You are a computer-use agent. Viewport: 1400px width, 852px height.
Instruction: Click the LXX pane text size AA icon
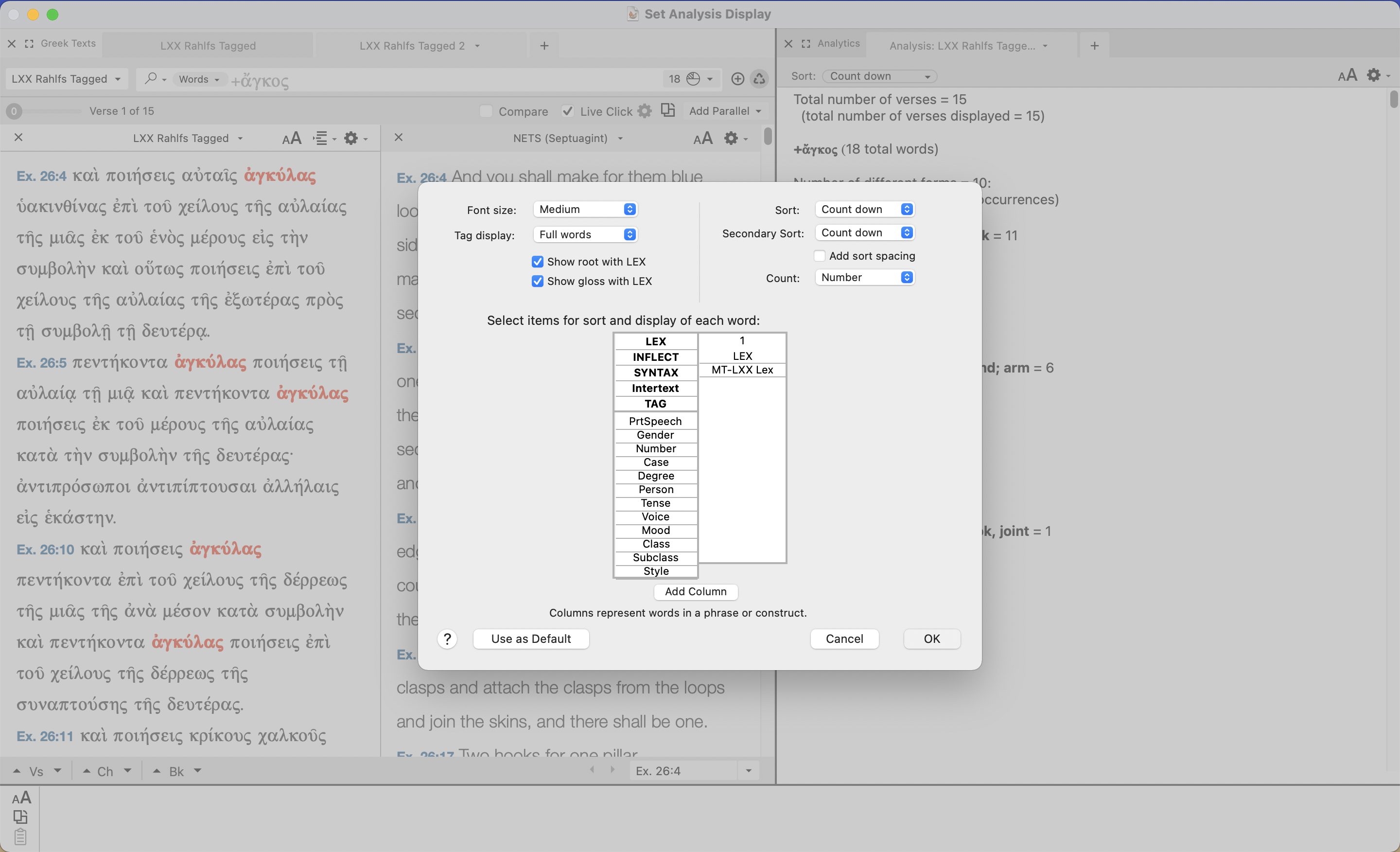292,138
